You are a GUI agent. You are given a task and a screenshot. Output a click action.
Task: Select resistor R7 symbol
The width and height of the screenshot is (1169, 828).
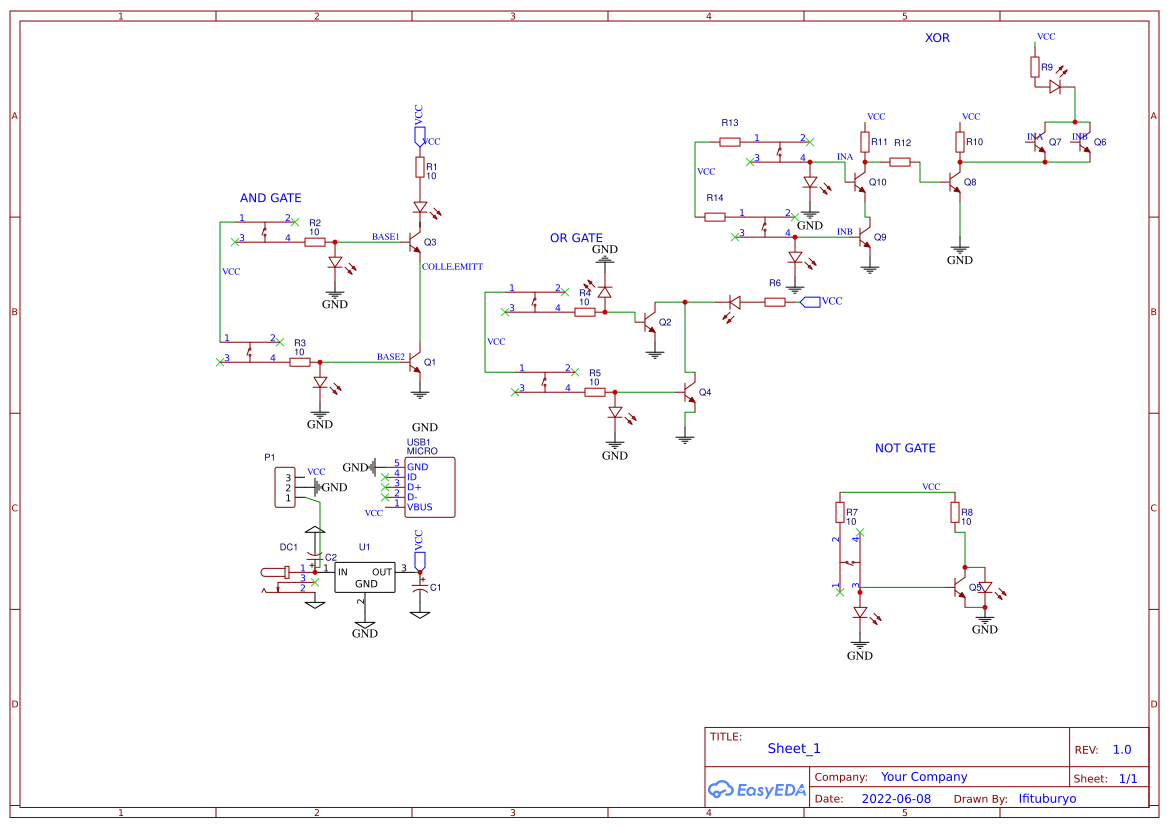[x=840, y=513]
